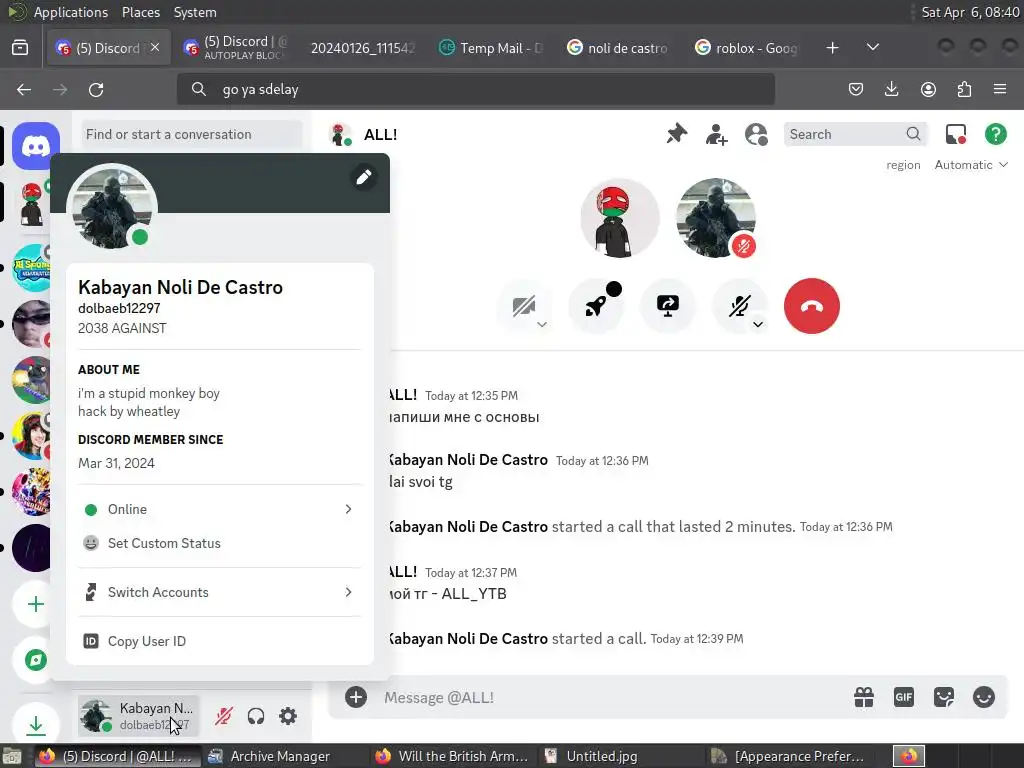Open emoji picker smiley
This screenshot has height=768, width=1024.
click(984, 697)
